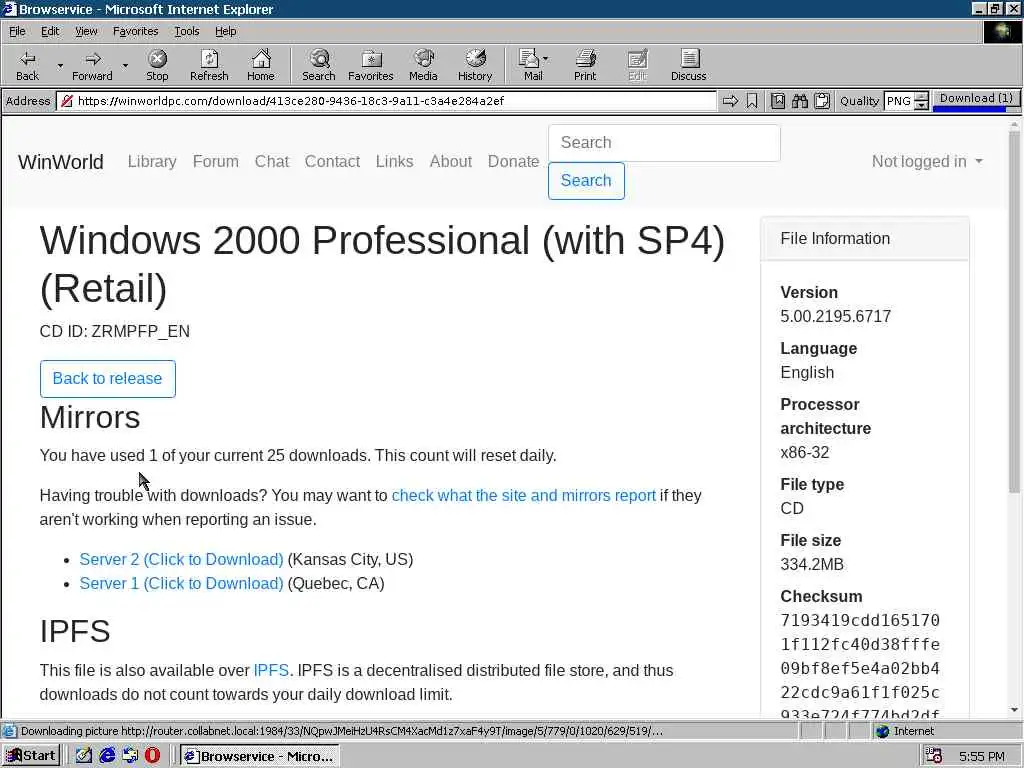Open the Discuss toolbar button
Image resolution: width=1024 pixels, height=768 pixels.
[x=688, y=65]
